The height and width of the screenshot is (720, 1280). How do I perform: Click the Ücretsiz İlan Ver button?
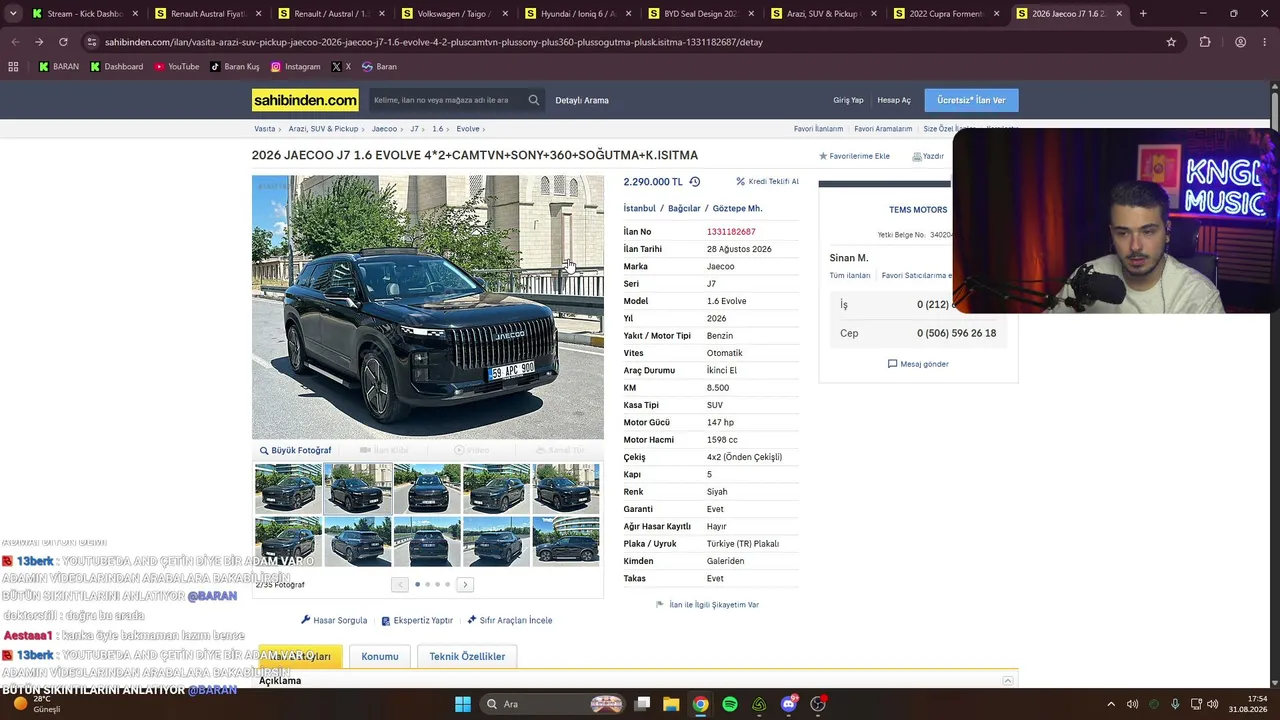[x=972, y=100]
